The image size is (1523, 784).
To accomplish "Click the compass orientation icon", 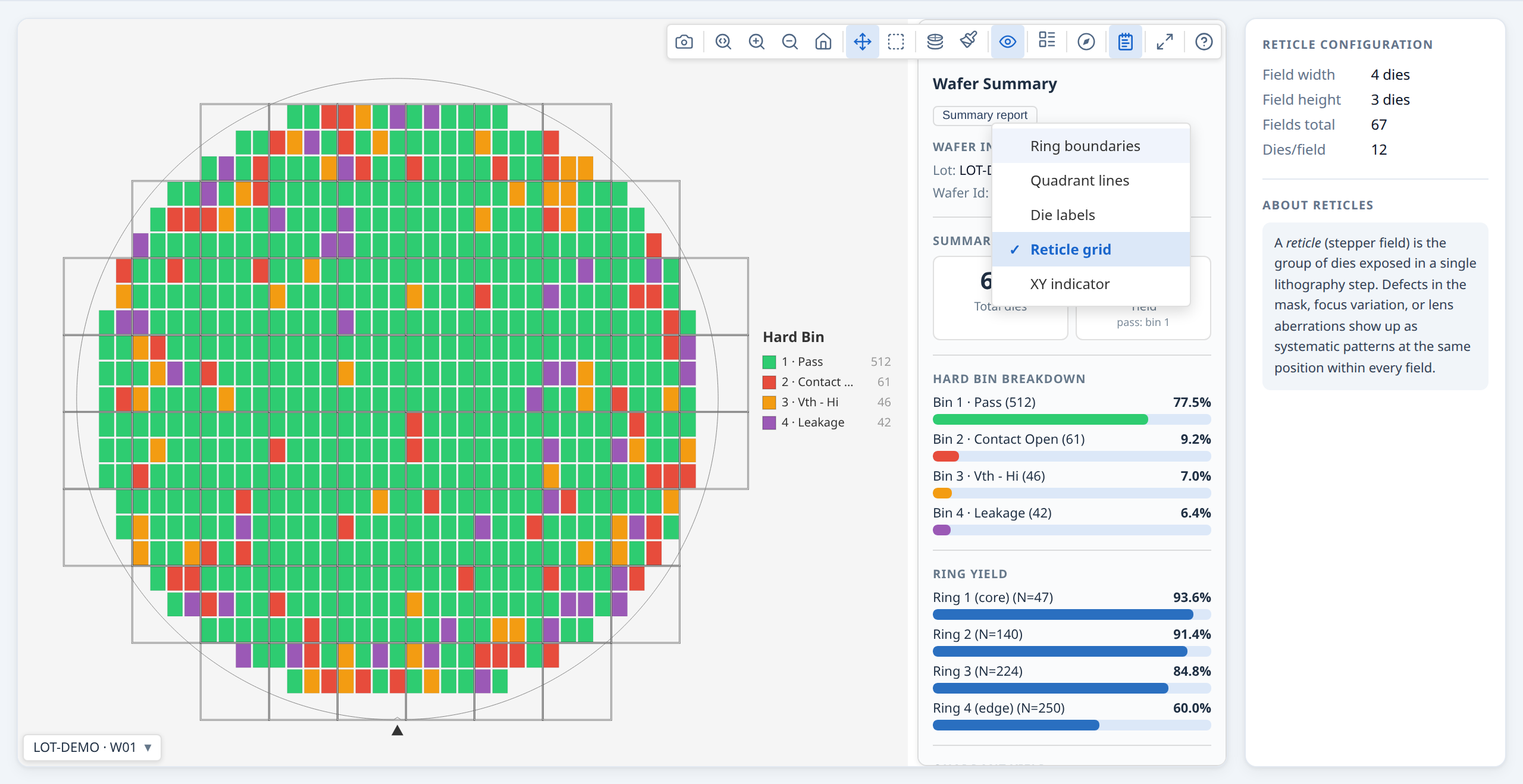I will 1086,42.
